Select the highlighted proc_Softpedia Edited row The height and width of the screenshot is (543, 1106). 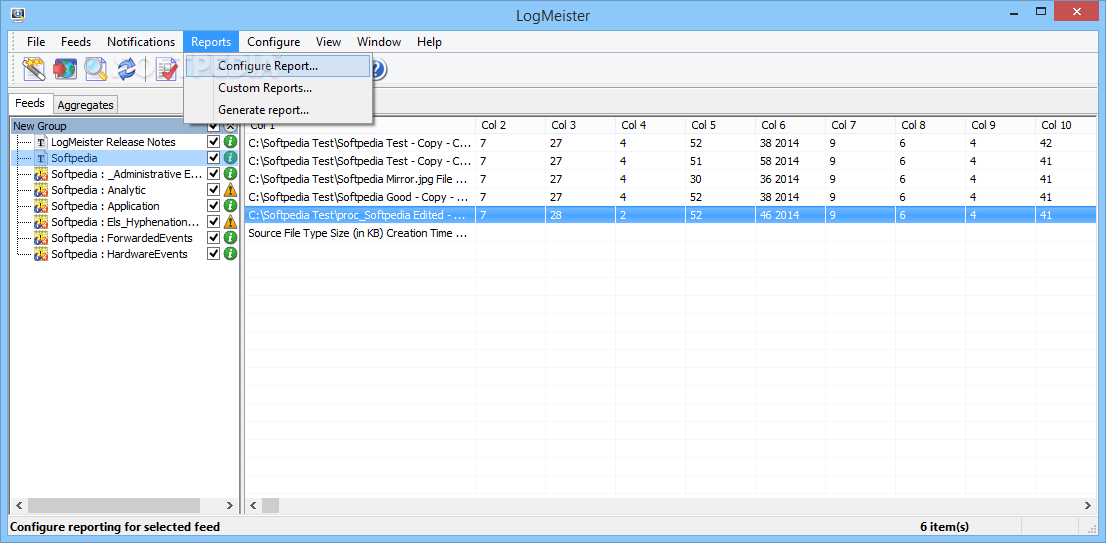pyautogui.click(x=670, y=215)
